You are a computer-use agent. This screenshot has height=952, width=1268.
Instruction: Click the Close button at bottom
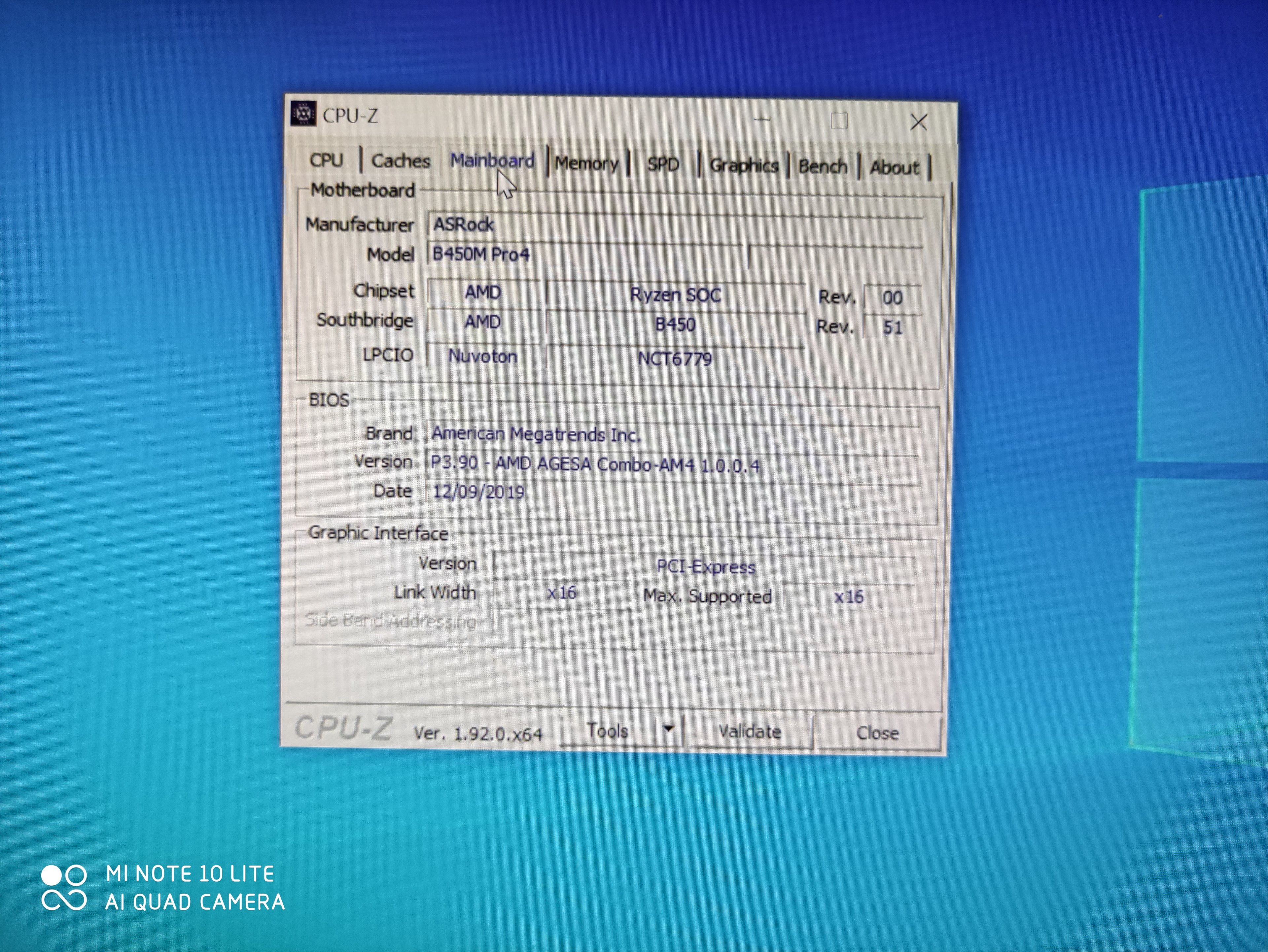pos(878,733)
